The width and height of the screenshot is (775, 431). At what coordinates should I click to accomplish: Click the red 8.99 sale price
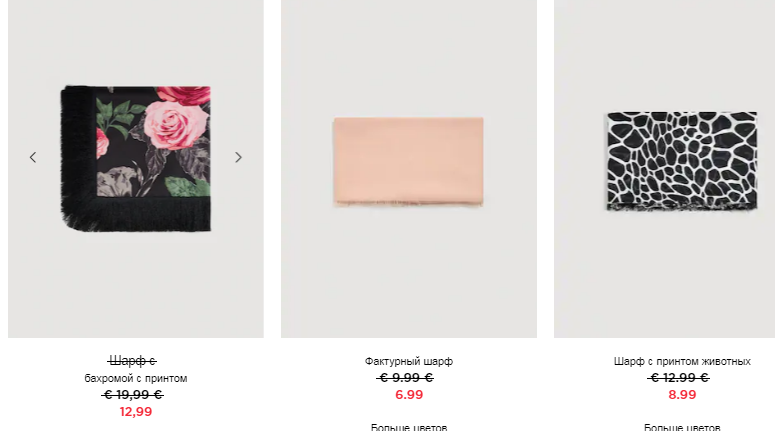[682, 394]
